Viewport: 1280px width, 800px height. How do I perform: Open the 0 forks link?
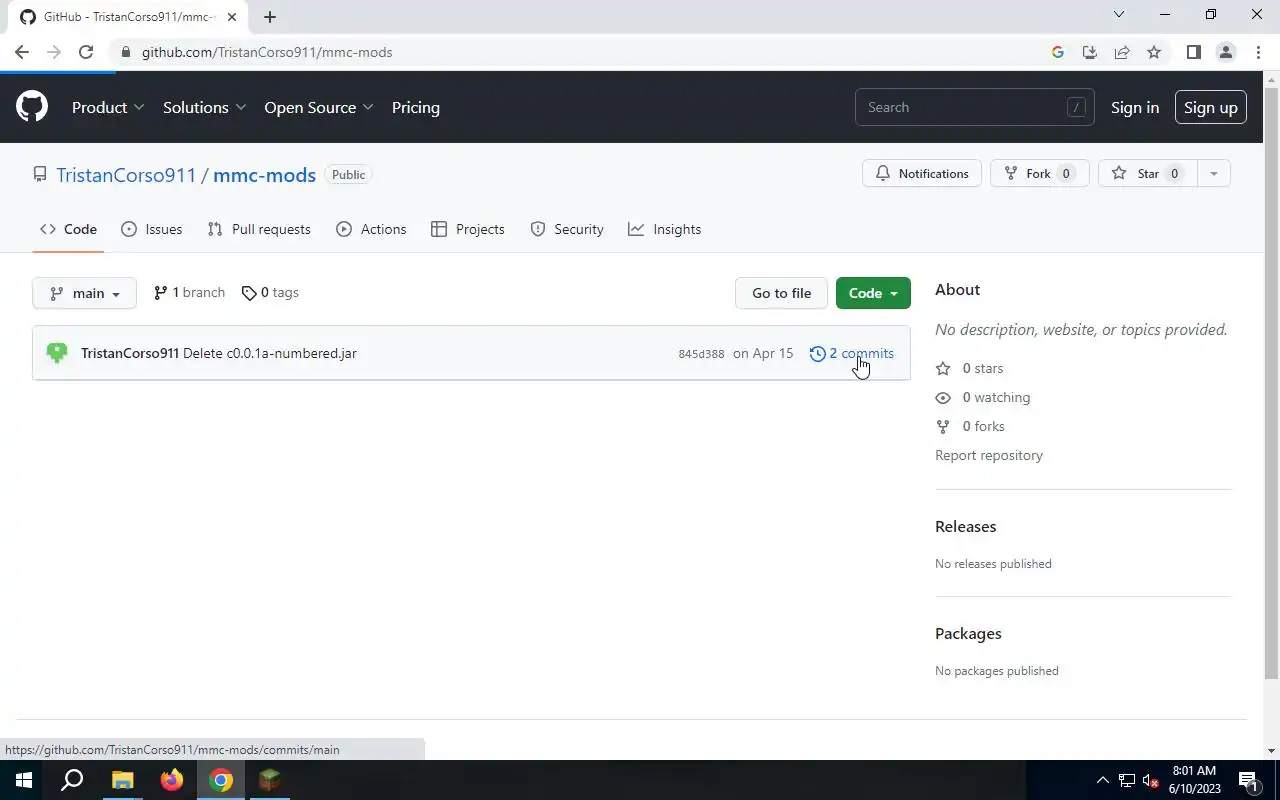click(x=970, y=426)
